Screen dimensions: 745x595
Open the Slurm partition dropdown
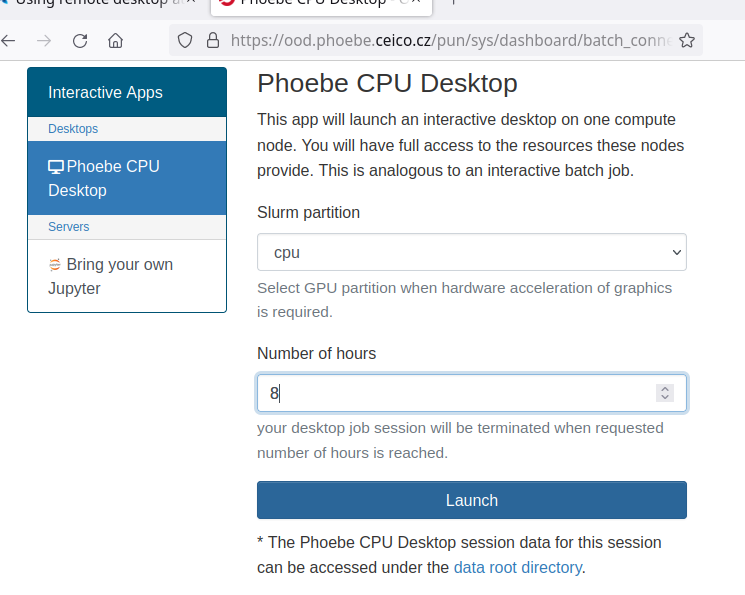[x=472, y=252]
